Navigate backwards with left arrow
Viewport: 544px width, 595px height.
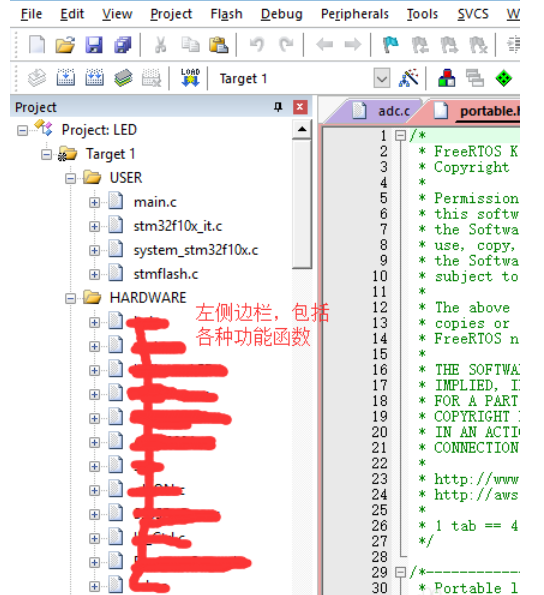pyautogui.click(x=324, y=44)
